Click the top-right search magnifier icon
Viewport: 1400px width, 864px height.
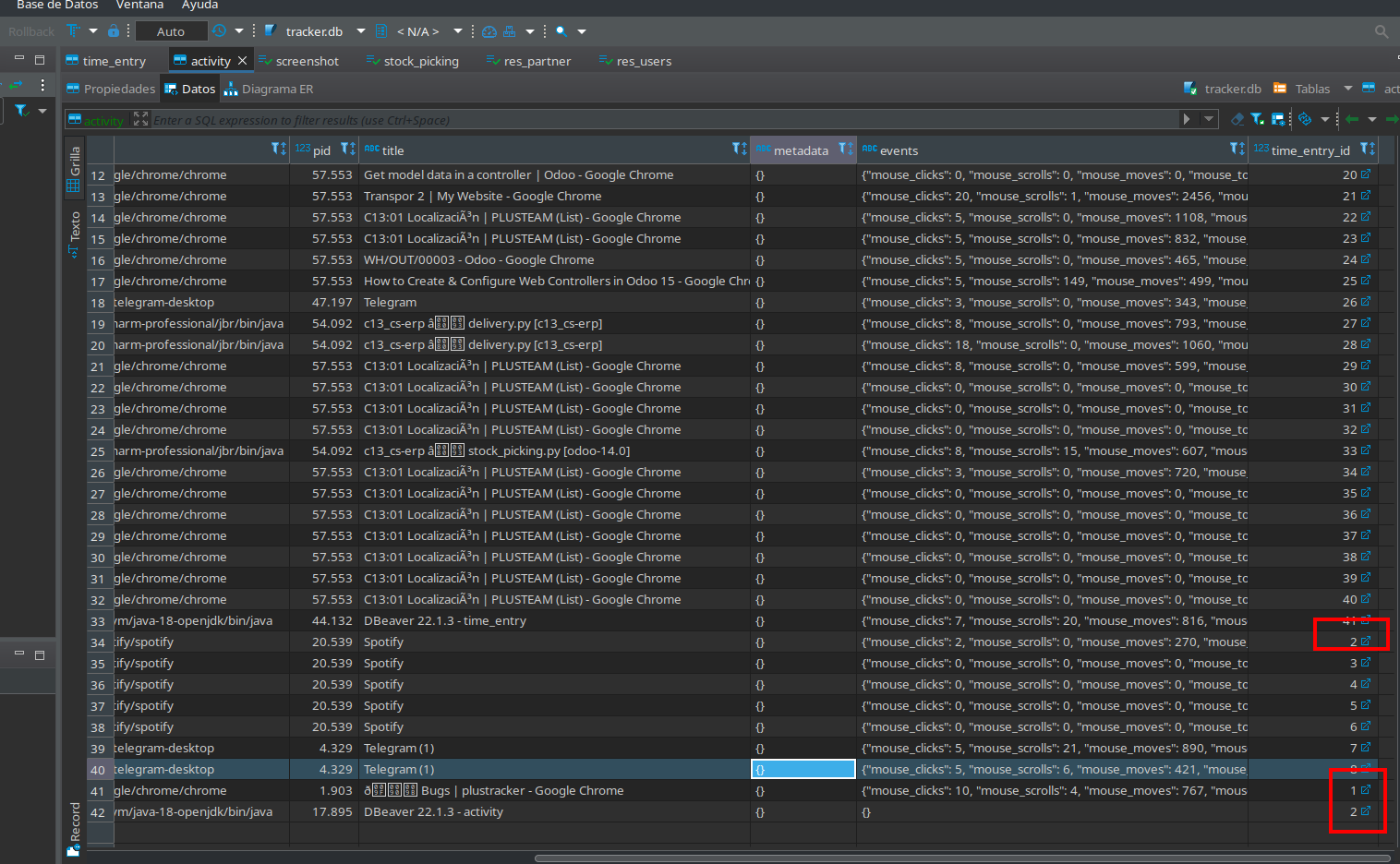(x=1381, y=31)
